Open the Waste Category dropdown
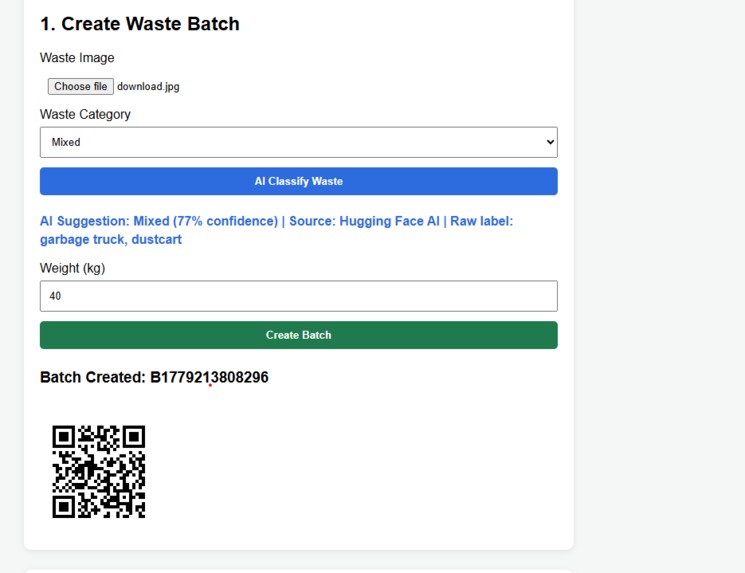The height and width of the screenshot is (573, 745). tap(298, 142)
